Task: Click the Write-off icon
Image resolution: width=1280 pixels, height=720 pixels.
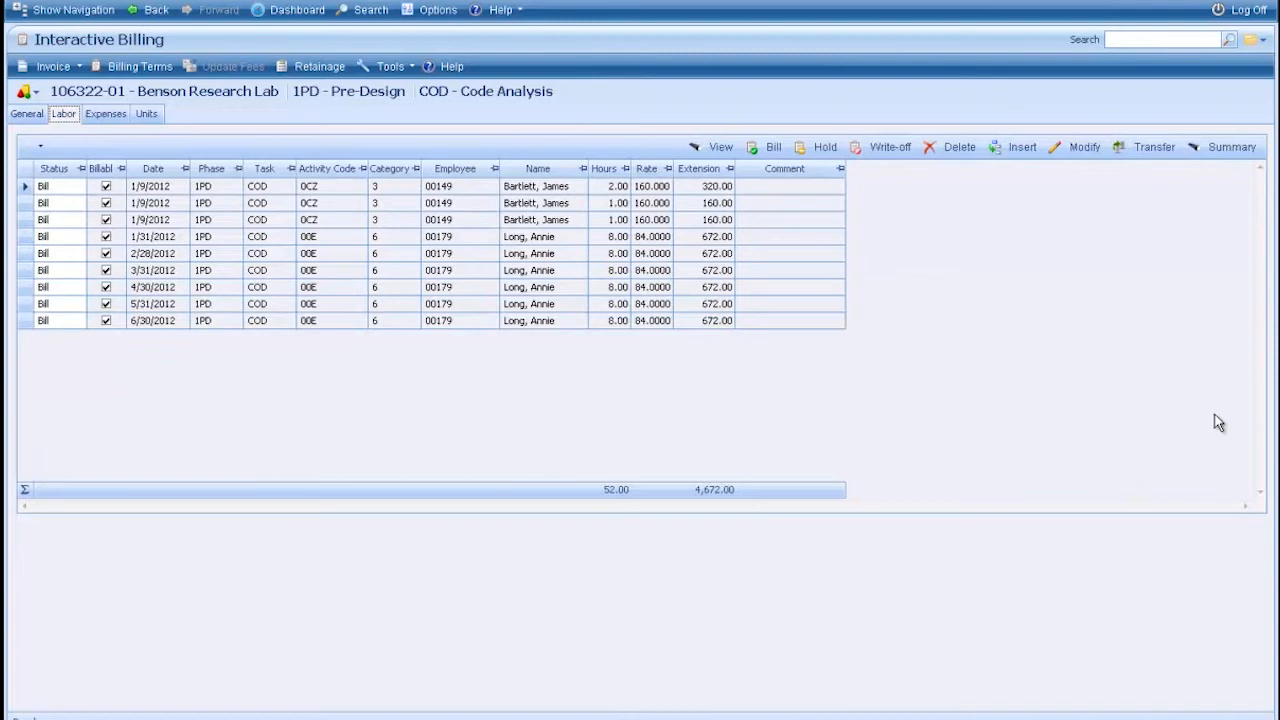Action: pos(856,147)
